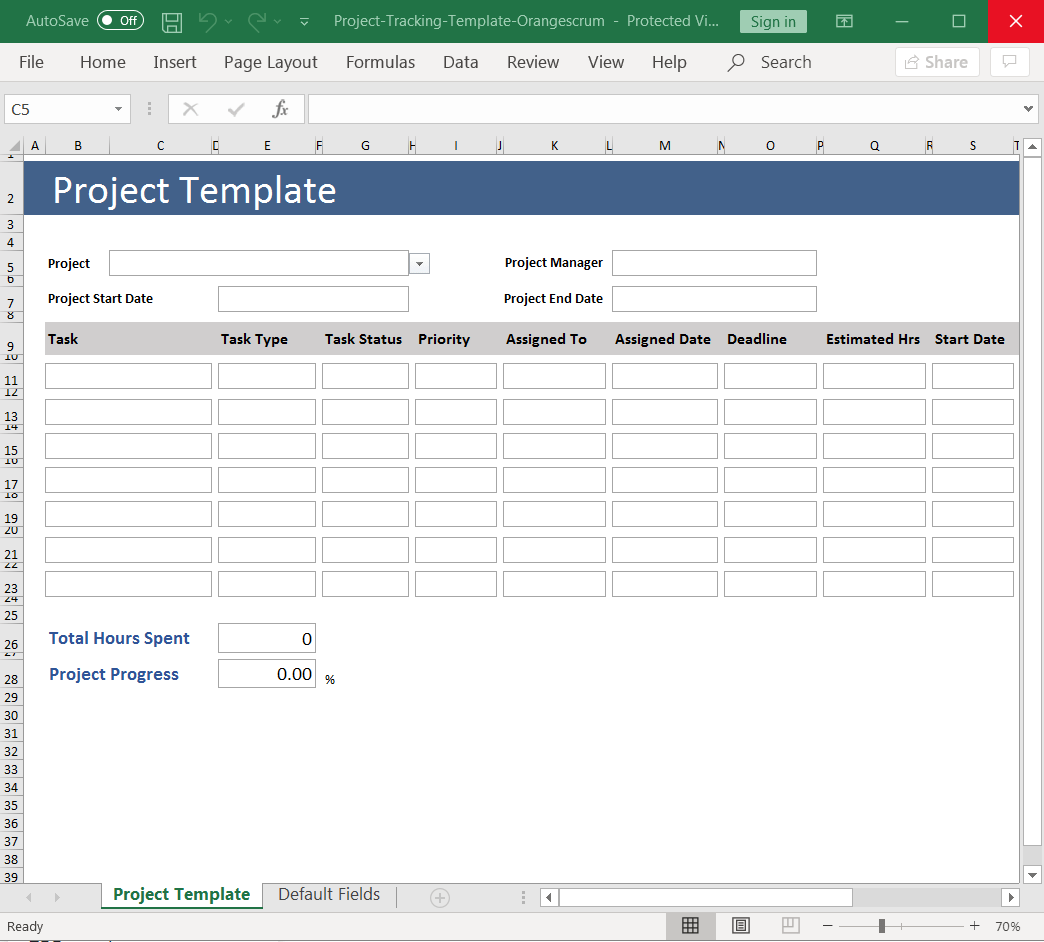Open Customize Quick Access Toolbar dropdown

point(304,21)
